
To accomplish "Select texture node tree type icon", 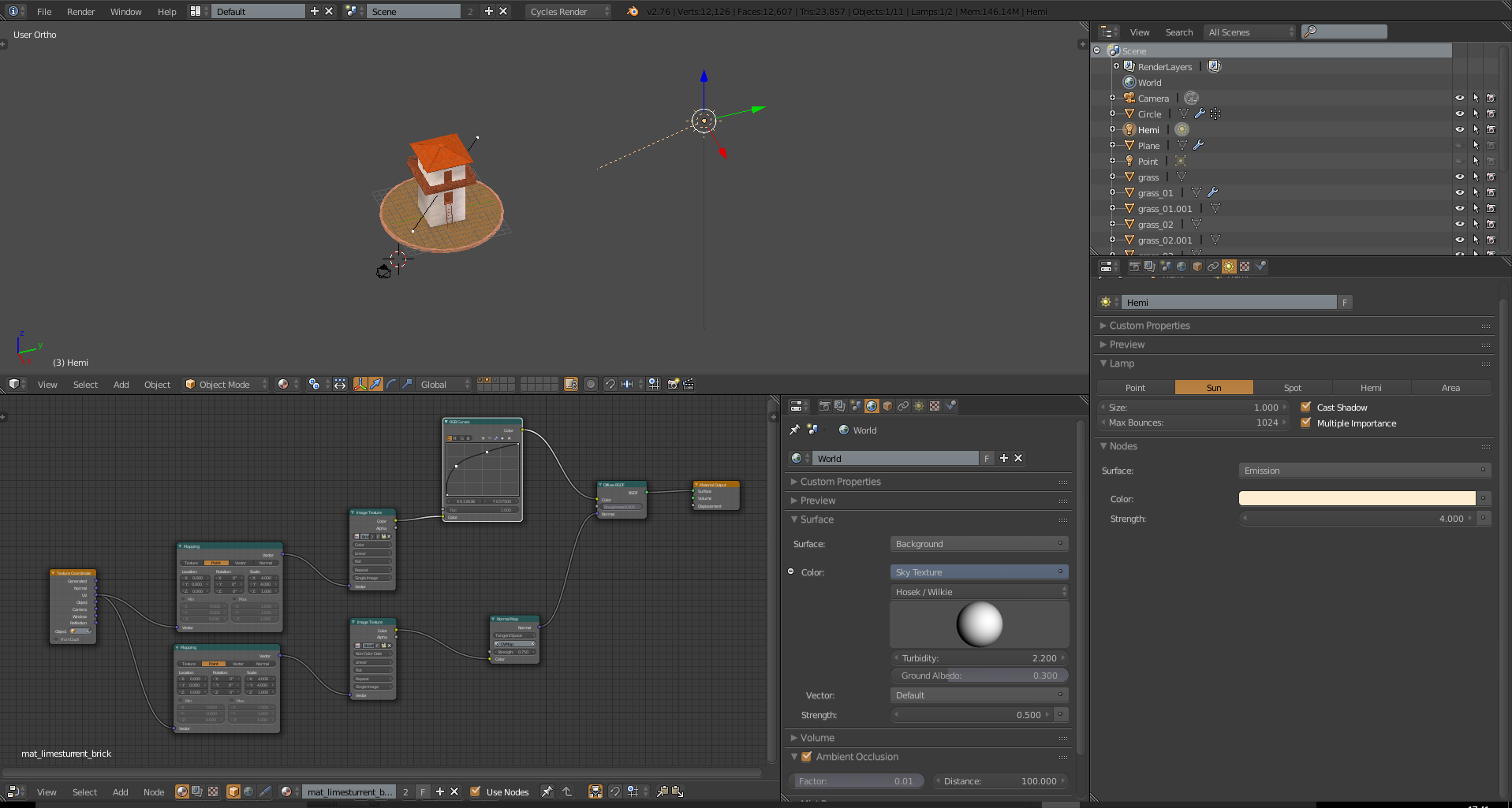I will tap(213, 791).
